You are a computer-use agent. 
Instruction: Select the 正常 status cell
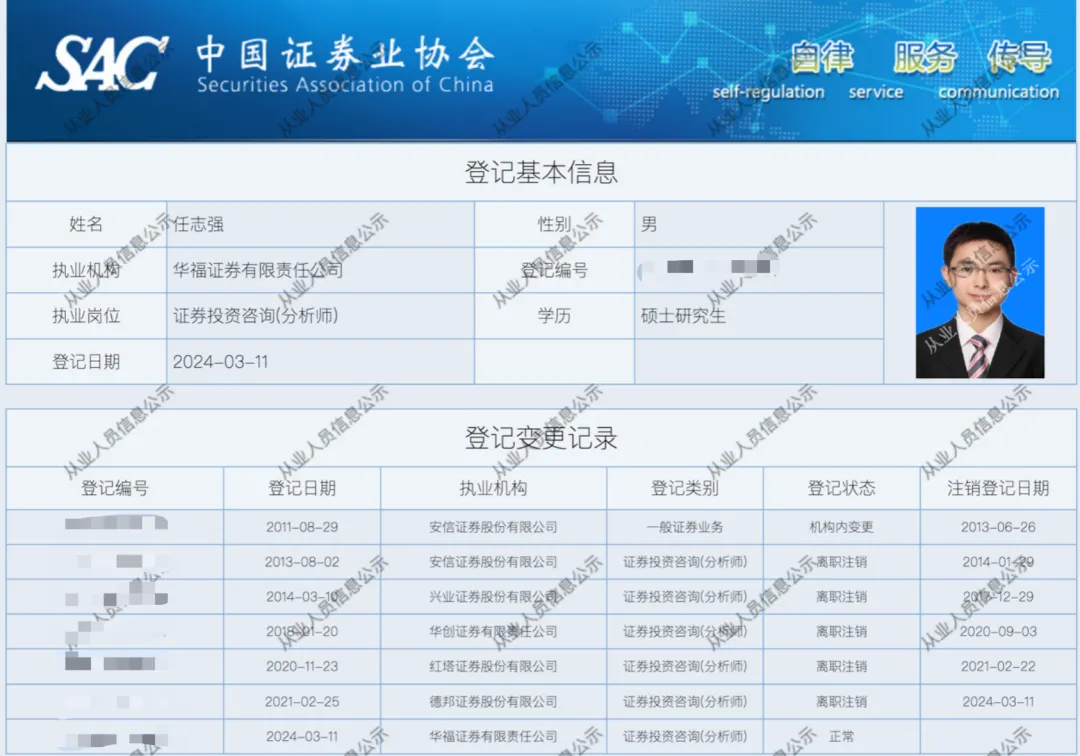pos(841,737)
